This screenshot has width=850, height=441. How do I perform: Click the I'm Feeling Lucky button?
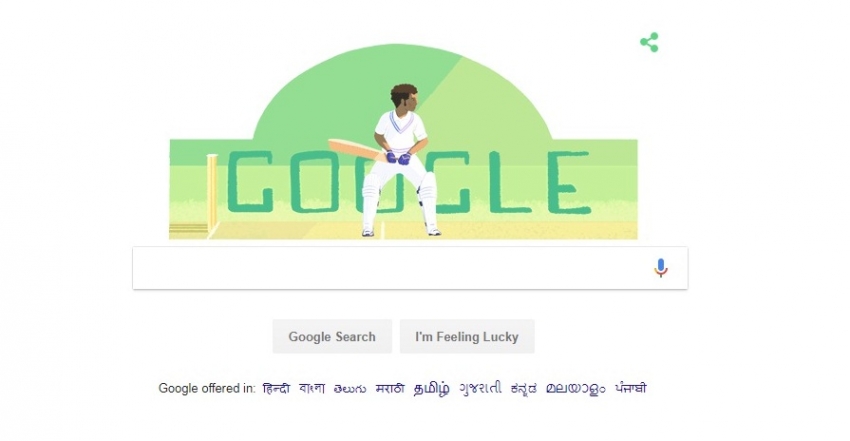click(x=467, y=336)
